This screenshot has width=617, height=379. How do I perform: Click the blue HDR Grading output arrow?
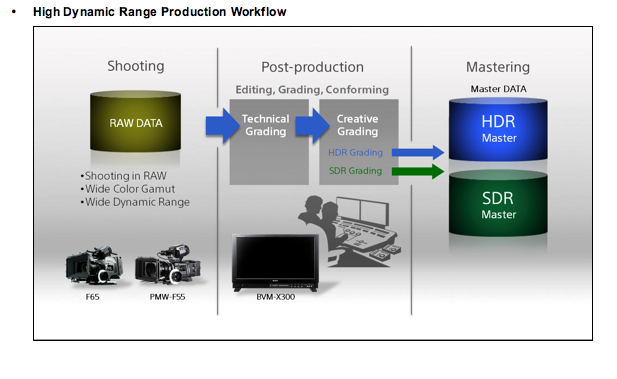pos(418,152)
